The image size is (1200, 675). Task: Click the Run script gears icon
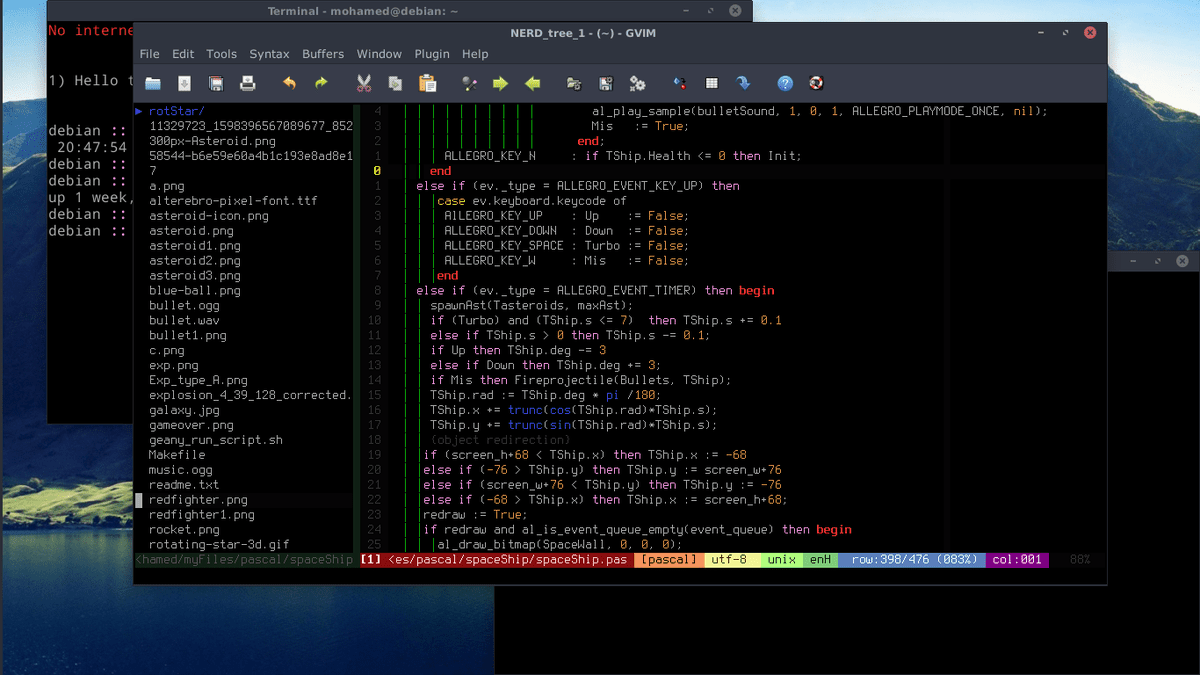click(637, 83)
